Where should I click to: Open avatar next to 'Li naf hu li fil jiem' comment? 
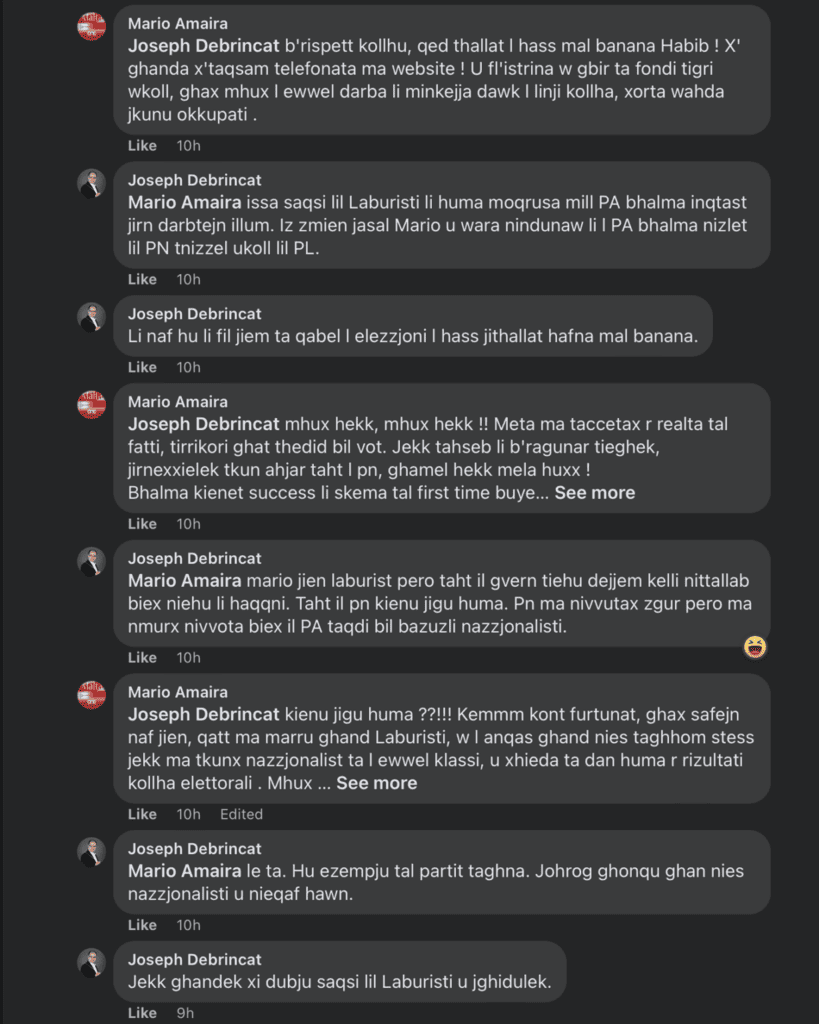92,316
